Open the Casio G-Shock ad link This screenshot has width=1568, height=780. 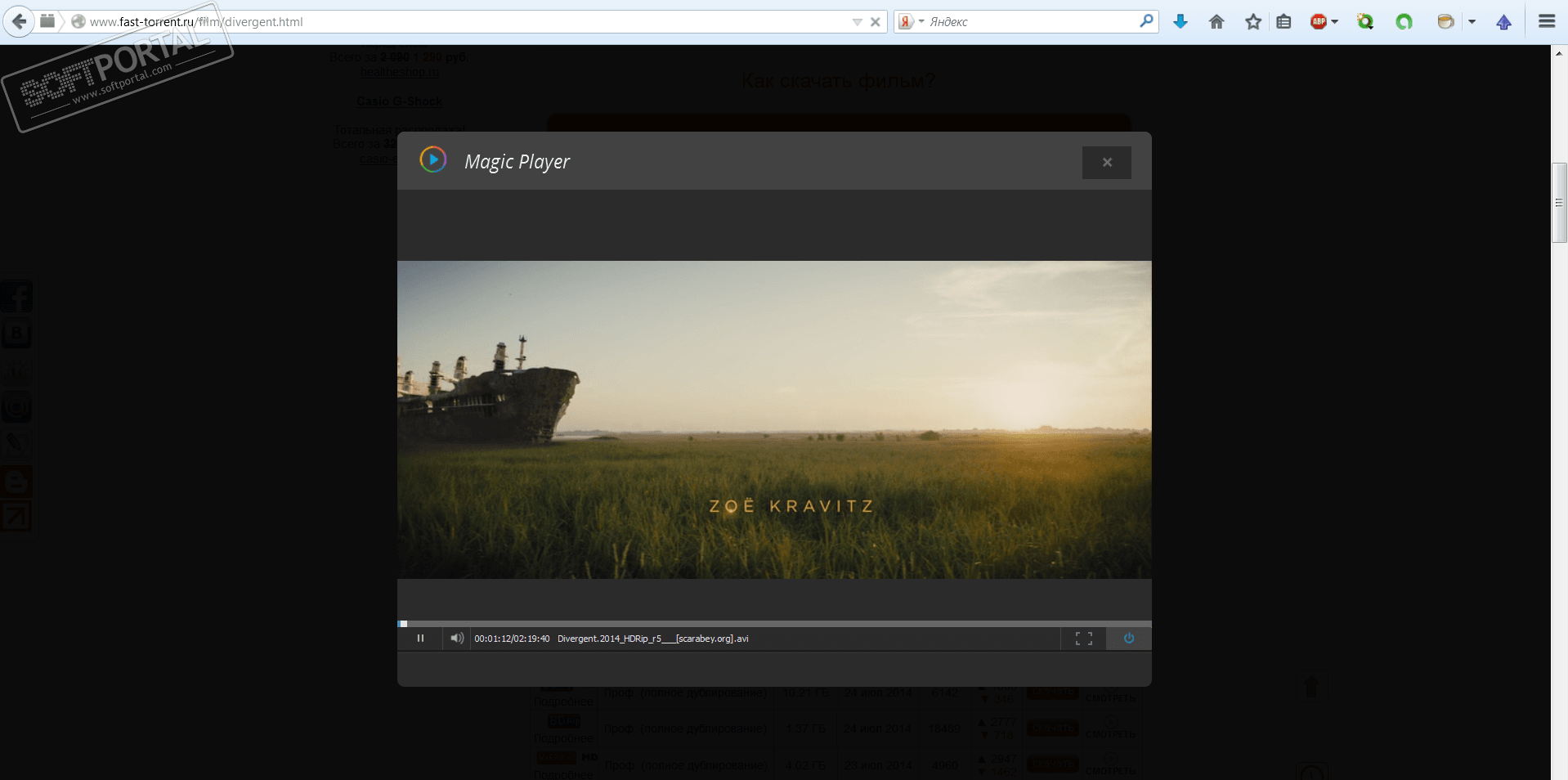pyautogui.click(x=399, y=101)
